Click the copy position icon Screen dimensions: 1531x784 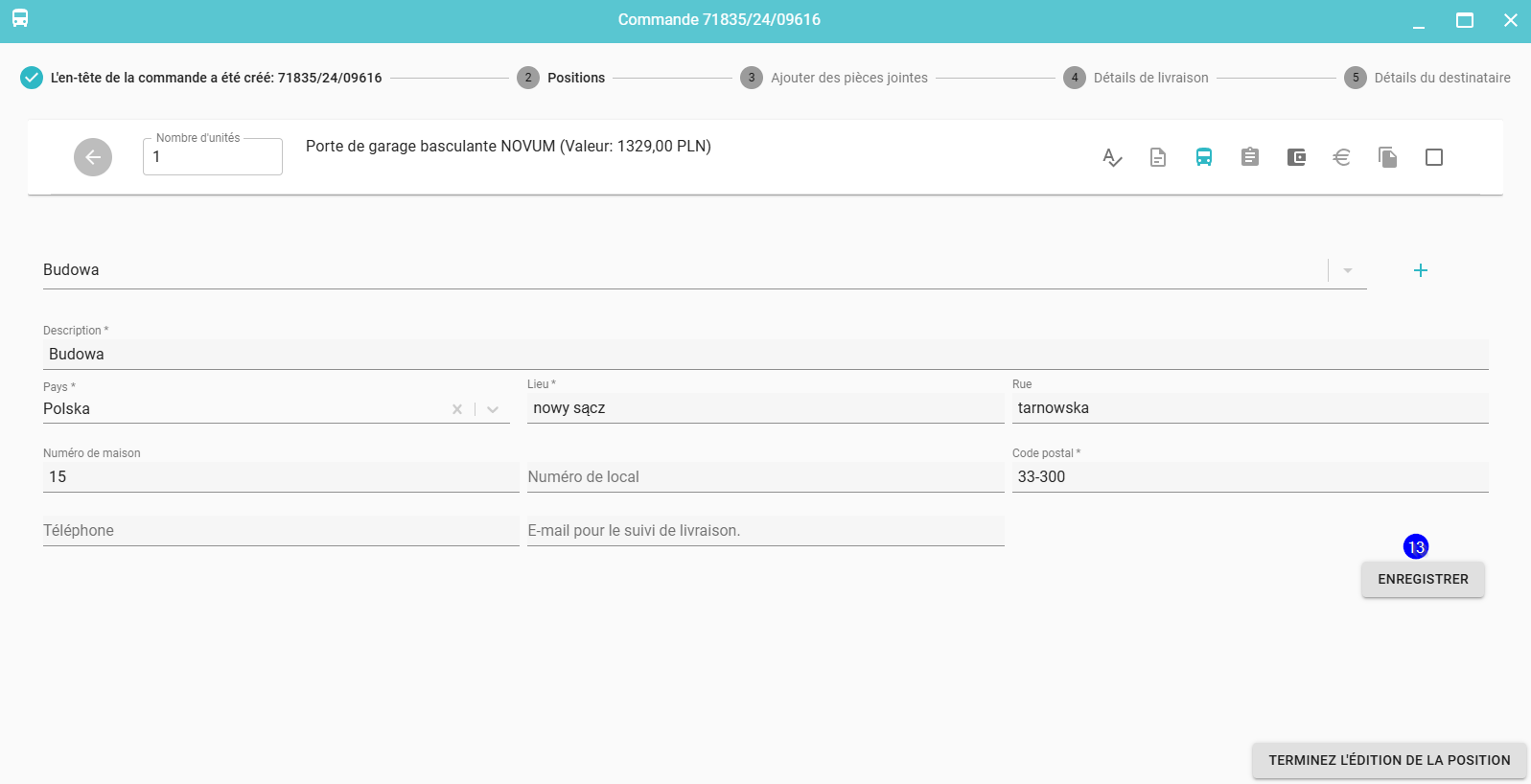point(1387,157)
